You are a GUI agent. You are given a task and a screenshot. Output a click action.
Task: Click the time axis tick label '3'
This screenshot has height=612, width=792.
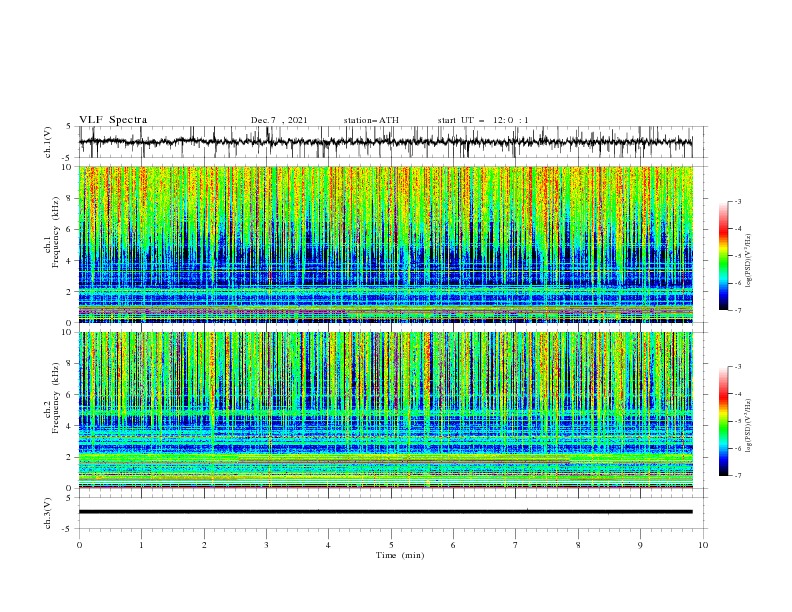pos(266,545)
